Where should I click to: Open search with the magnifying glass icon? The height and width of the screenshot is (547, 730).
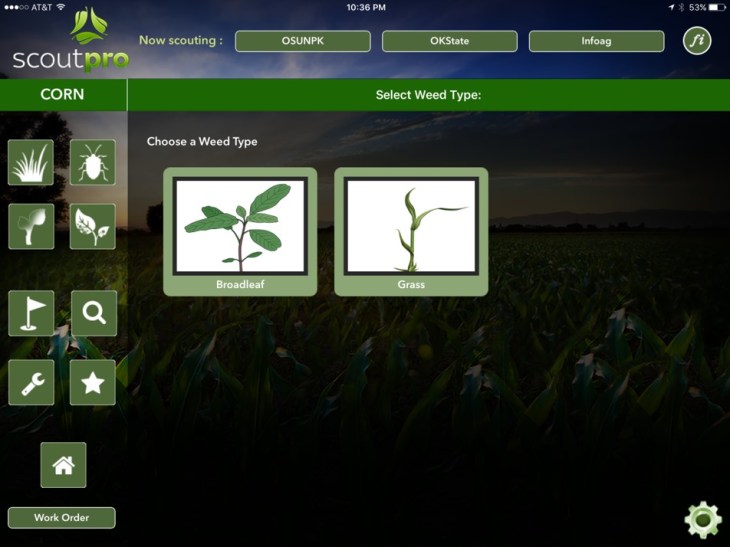tap(94, 313)
